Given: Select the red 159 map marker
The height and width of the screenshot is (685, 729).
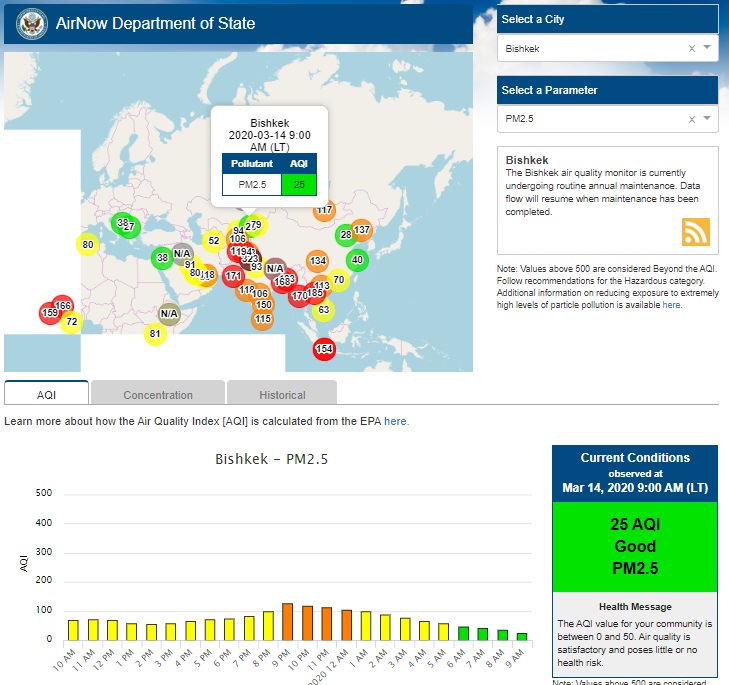Looking at the screenshot, I should pos(49,313).
